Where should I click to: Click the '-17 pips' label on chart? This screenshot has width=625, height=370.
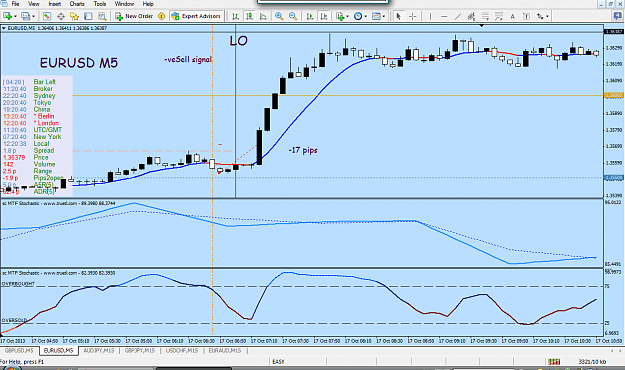[303, 150]
